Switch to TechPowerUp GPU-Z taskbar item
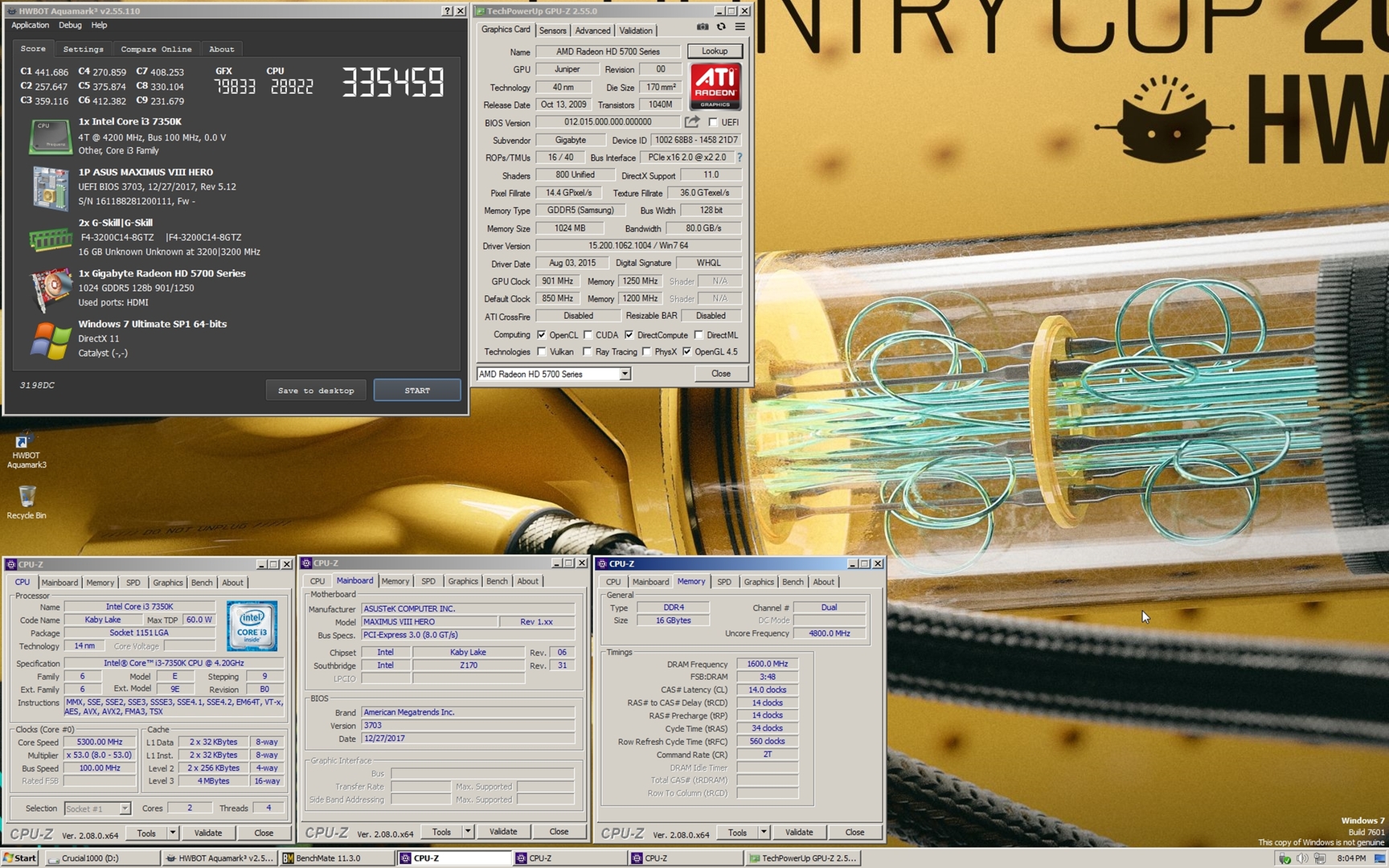Image resolution: width=1389 pixels, height=868 pixels. coord(803,858)
